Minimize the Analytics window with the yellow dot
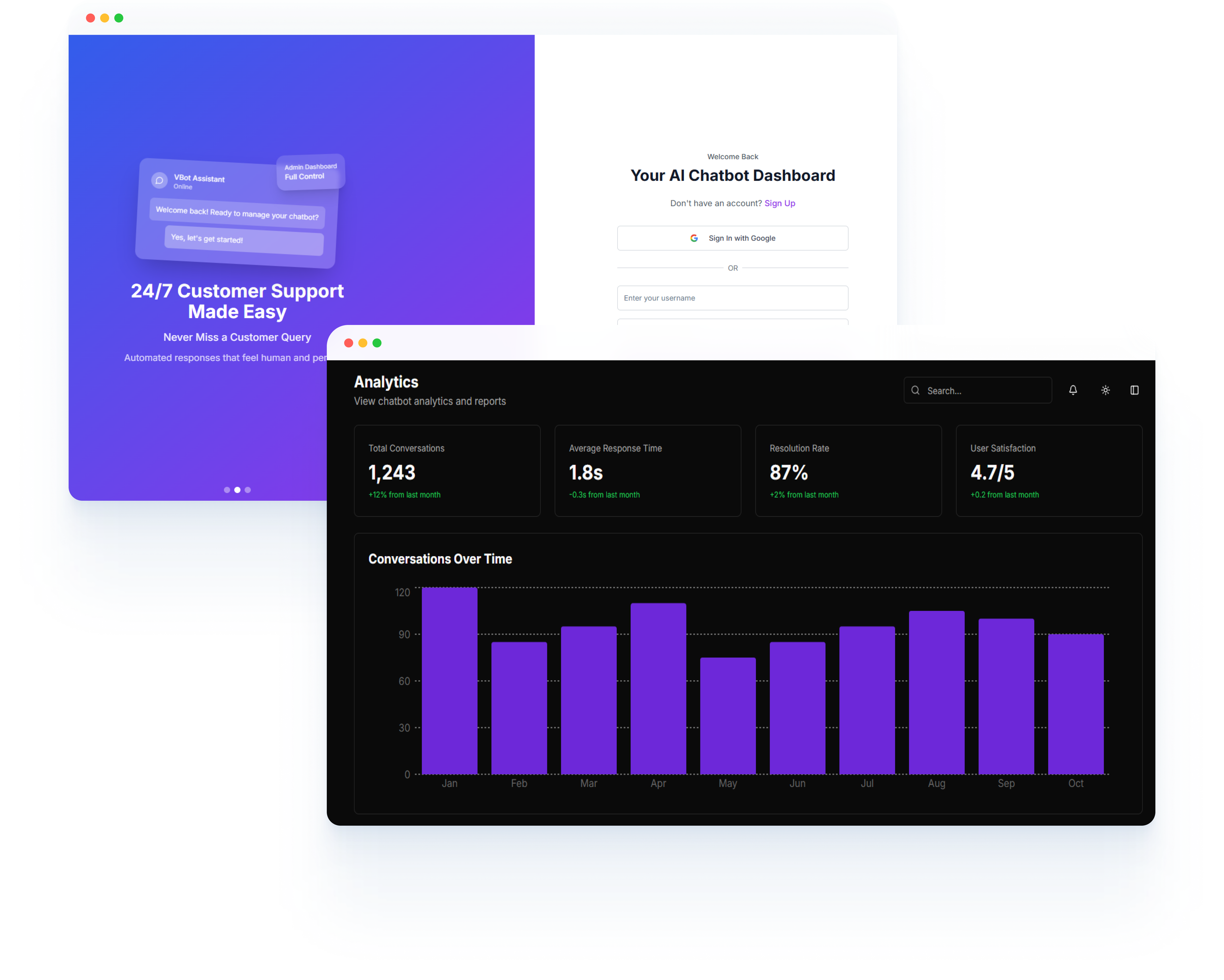The height and width of the screenshot is (980, 1224). pyautogui.click(x=363, y=343)
